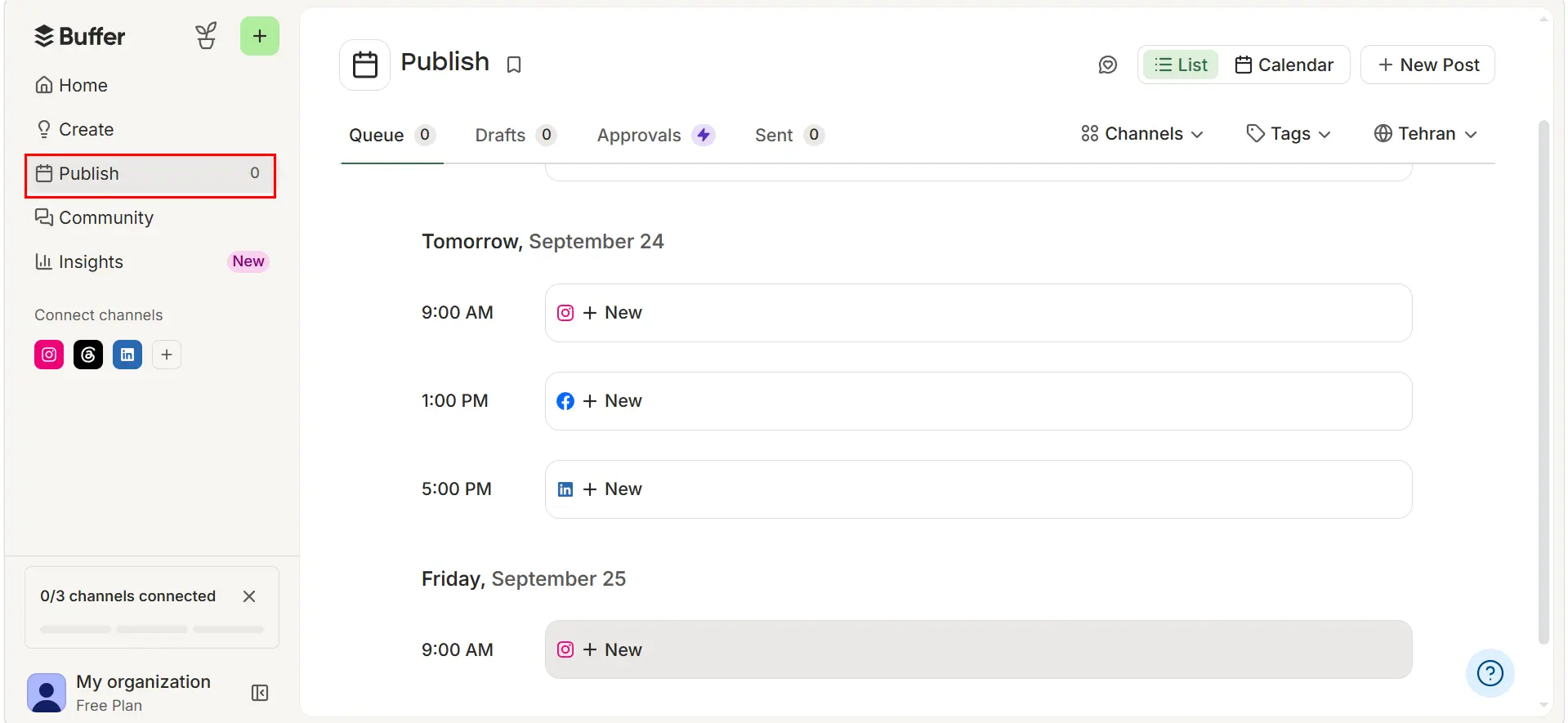
Task: Expand the Tags filter dropdown
Action: click(x=1289, y=134)
